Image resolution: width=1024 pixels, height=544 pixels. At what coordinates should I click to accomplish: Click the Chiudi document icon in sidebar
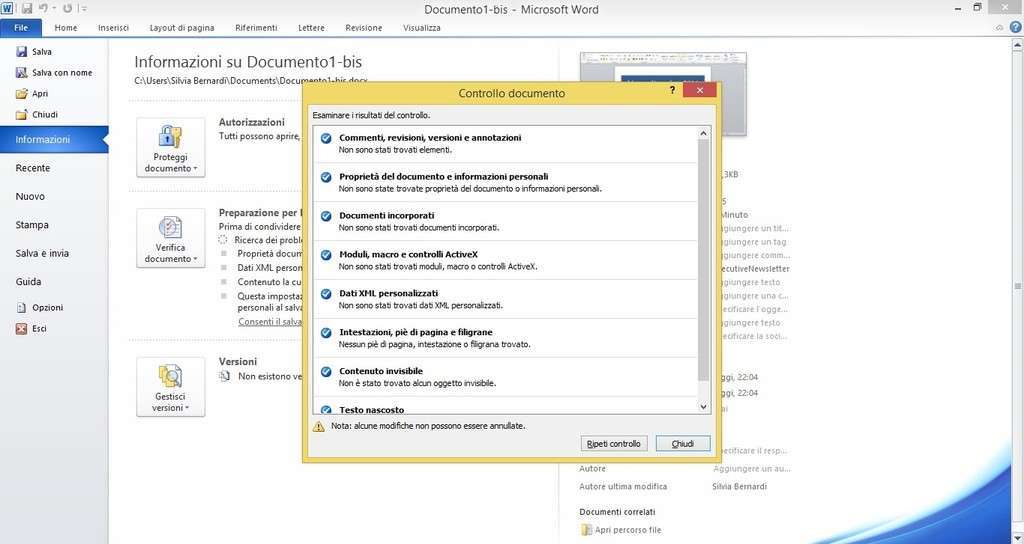(x=22, y=115)
